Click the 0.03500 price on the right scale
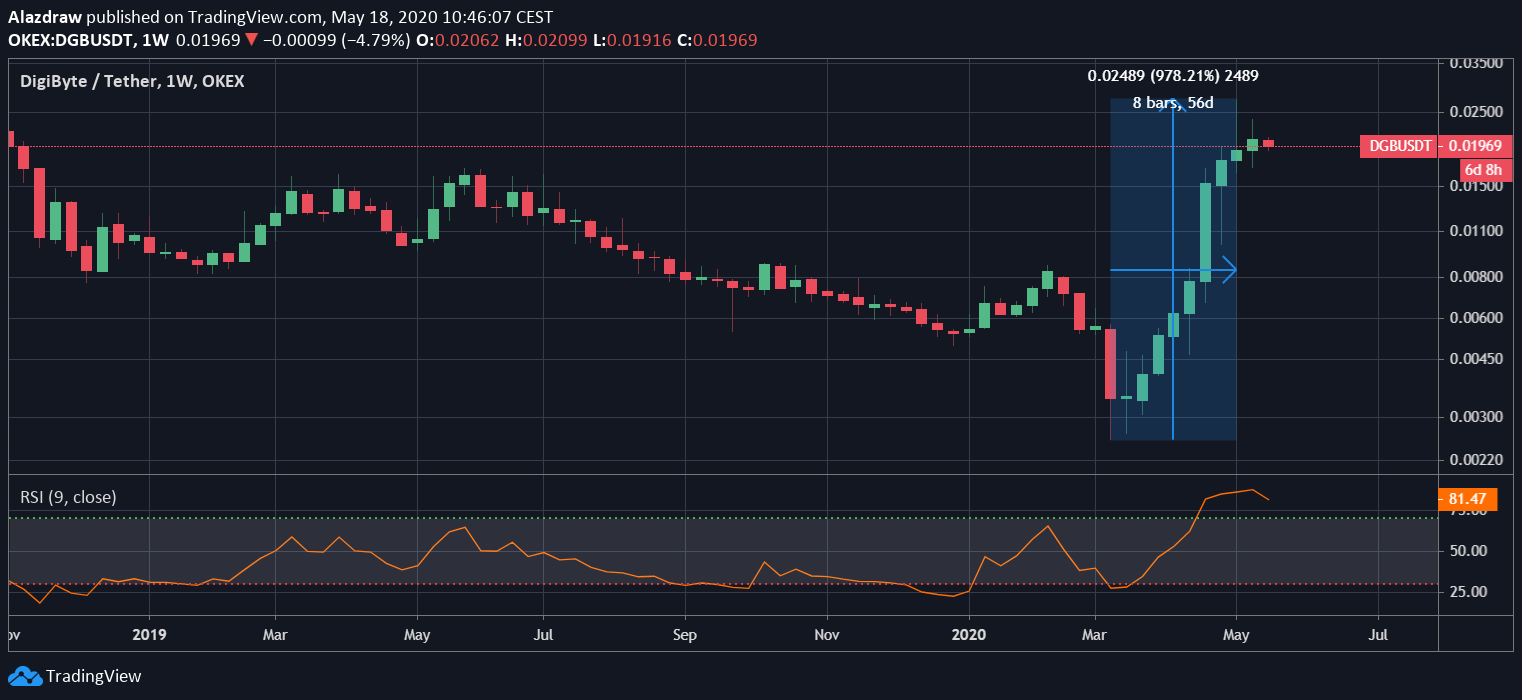 tap(1476, 61)
